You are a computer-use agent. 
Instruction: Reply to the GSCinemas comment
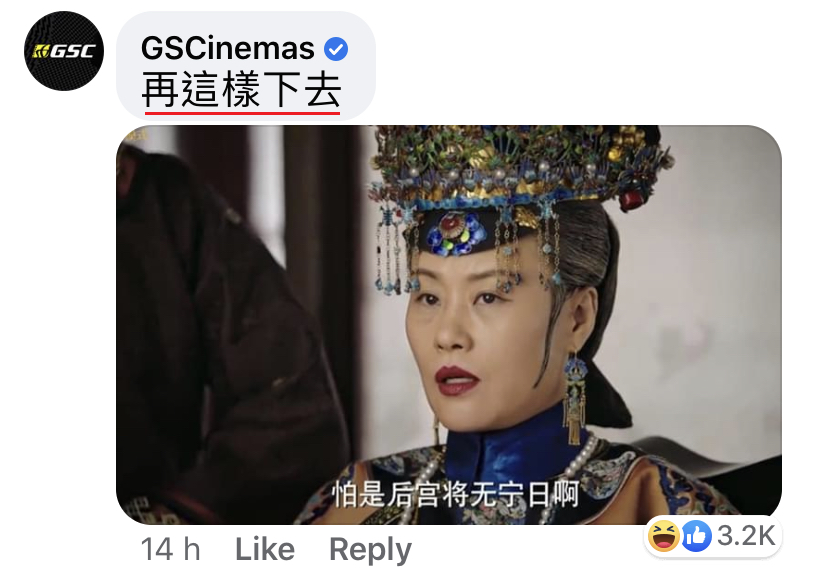click(x=370, y=550)
